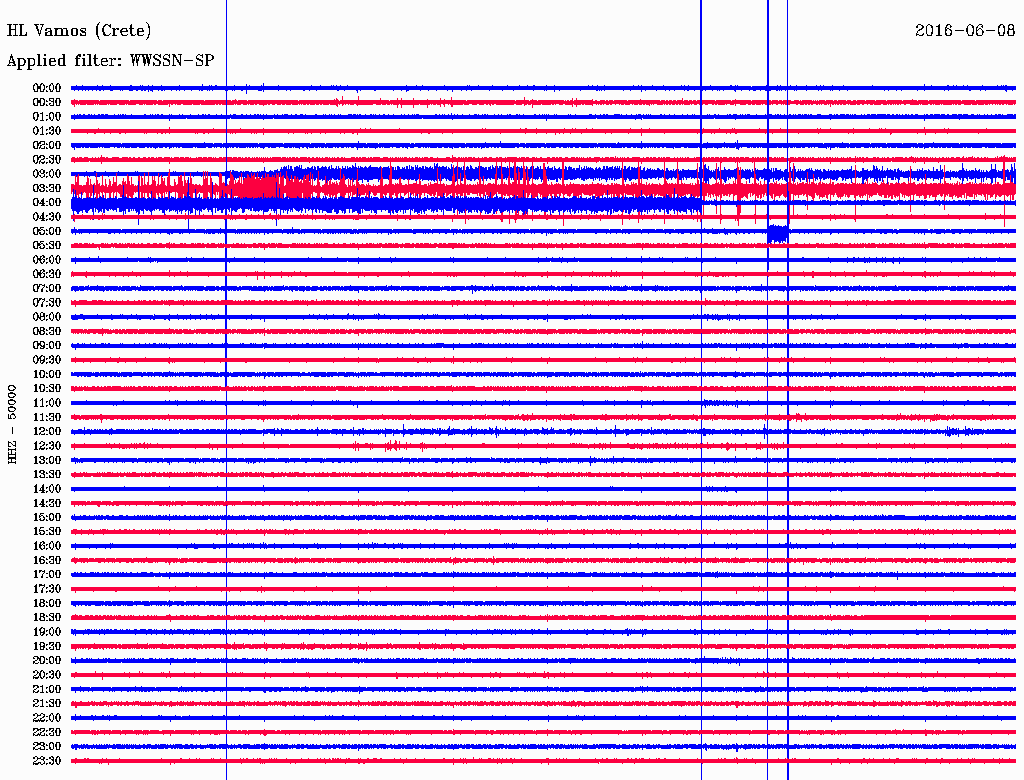Select the 20:30 time label
Screen dimensions: 1024x780
tap(47, 675)
